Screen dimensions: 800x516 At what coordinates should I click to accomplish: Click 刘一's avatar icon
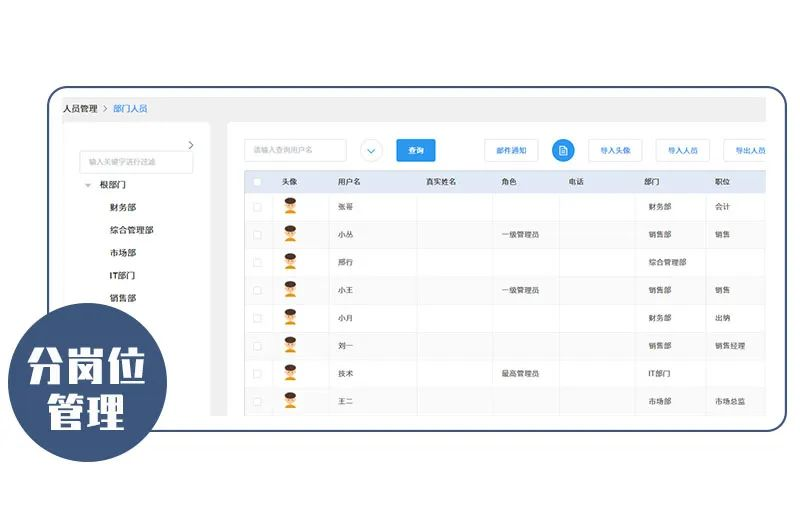pyautogui.click(x=290, y=345)
